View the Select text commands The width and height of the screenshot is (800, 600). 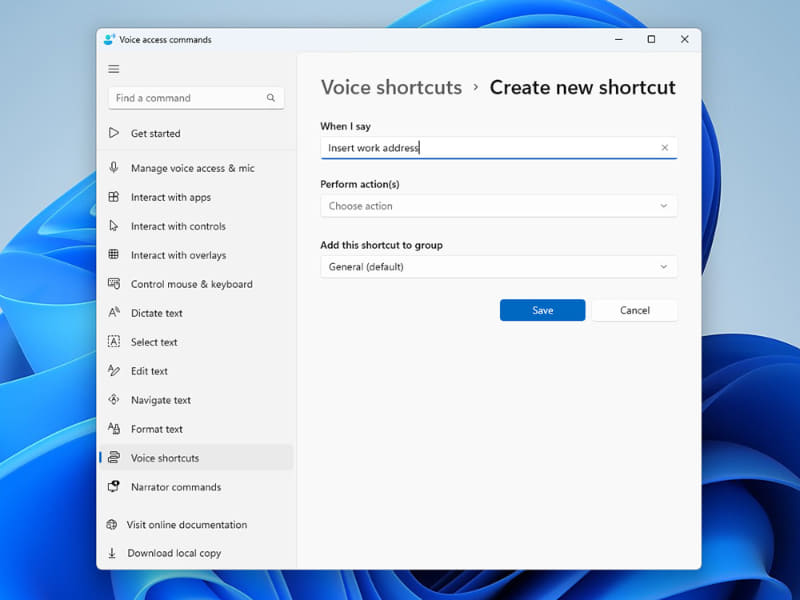click(155, 342)
